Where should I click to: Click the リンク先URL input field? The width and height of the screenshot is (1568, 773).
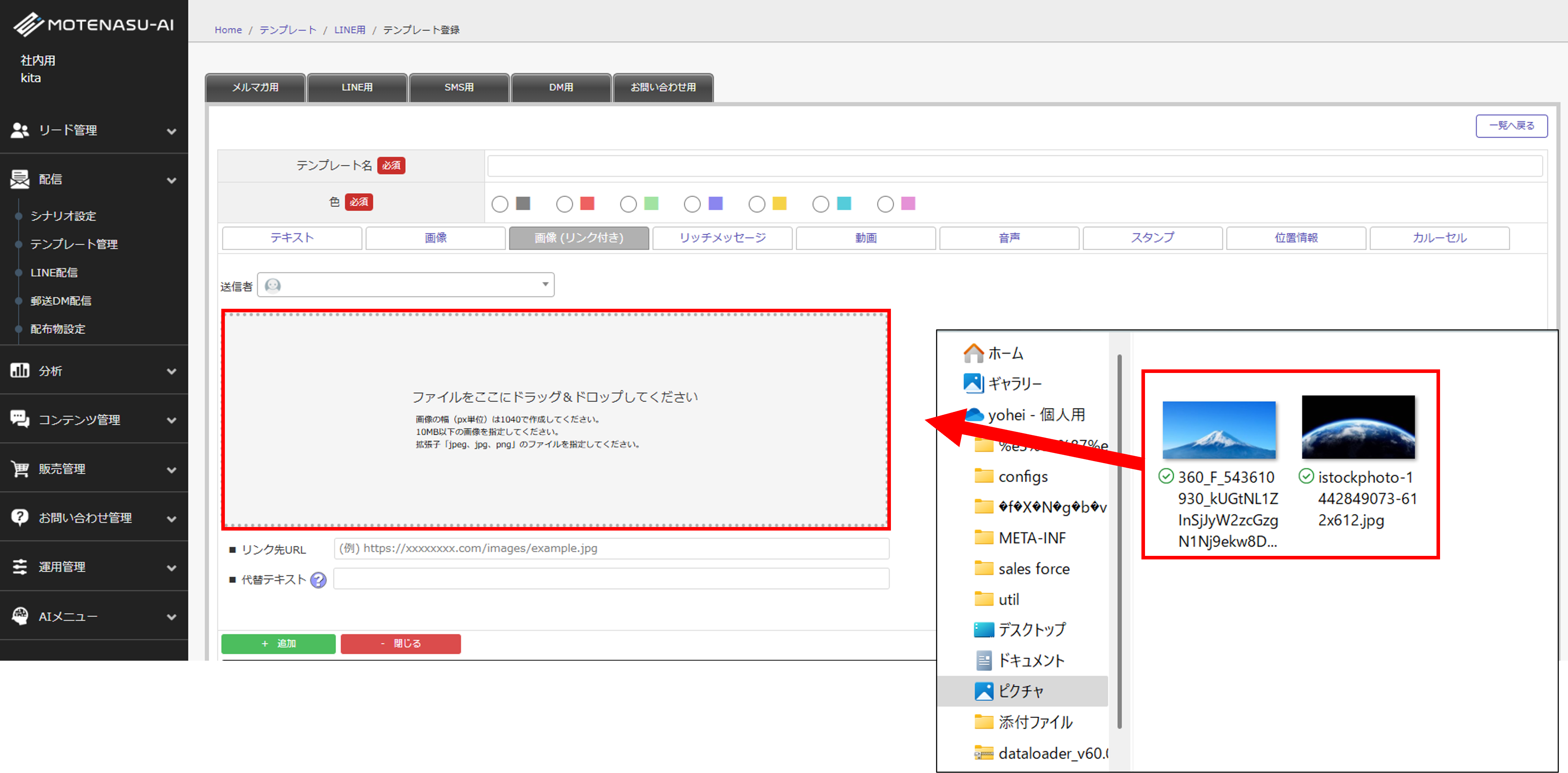click(x=611, y=548)
